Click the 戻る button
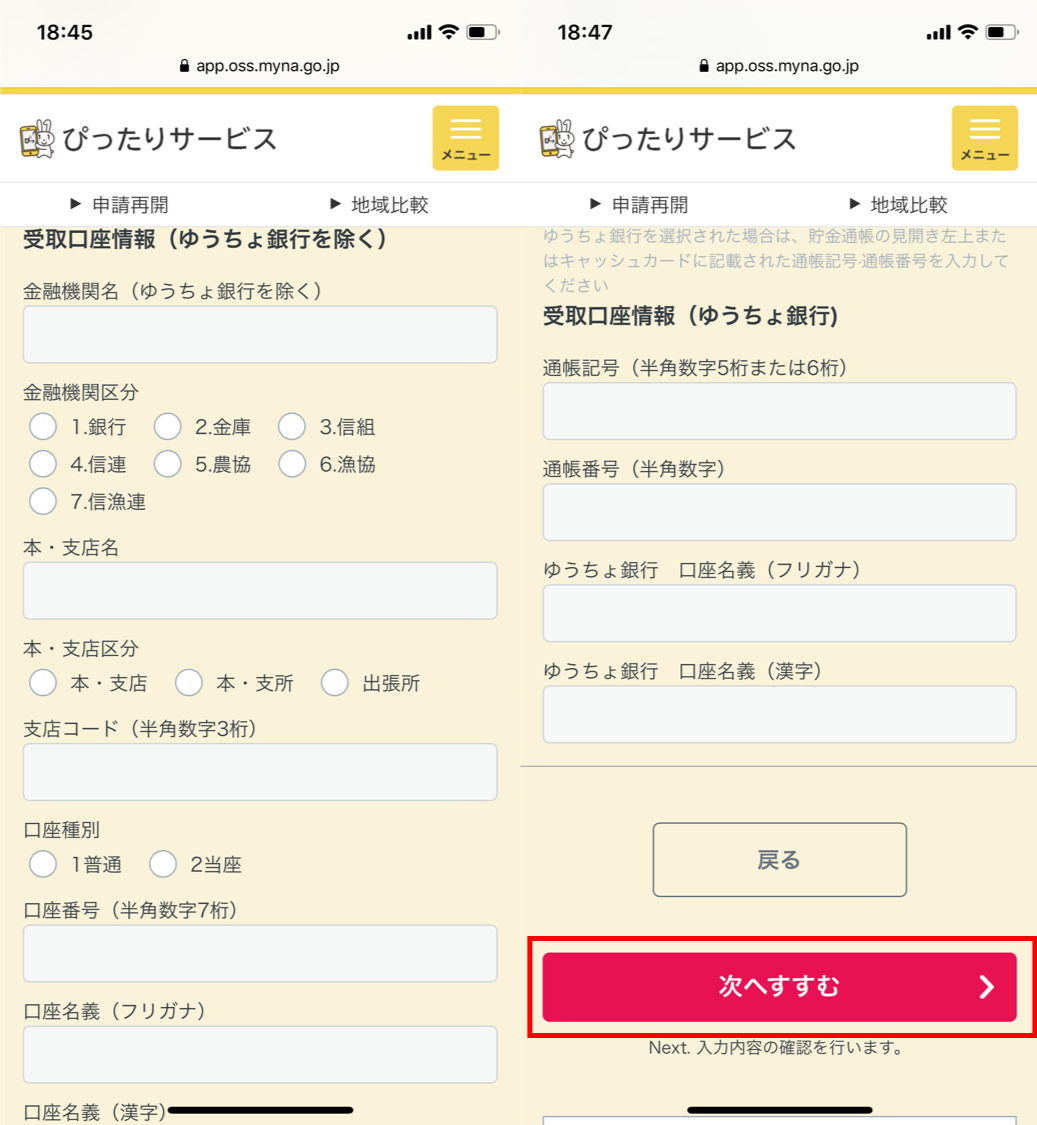Screen dimensions: 1037x1125 click(779, 860)
